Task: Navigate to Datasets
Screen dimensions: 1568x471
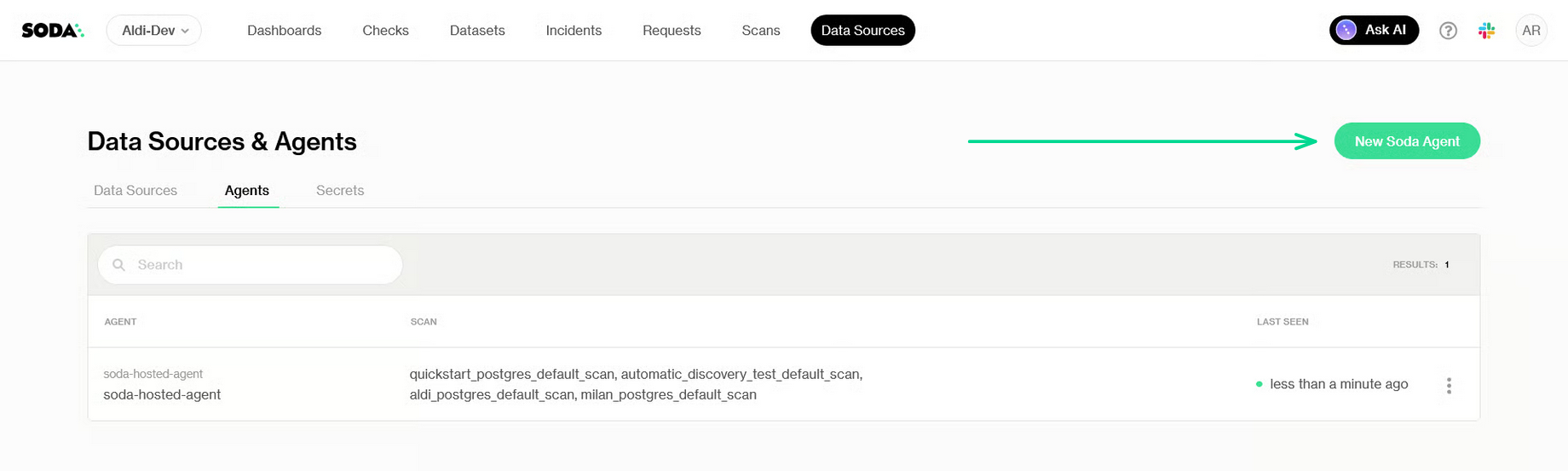Action: click(477, 31)
